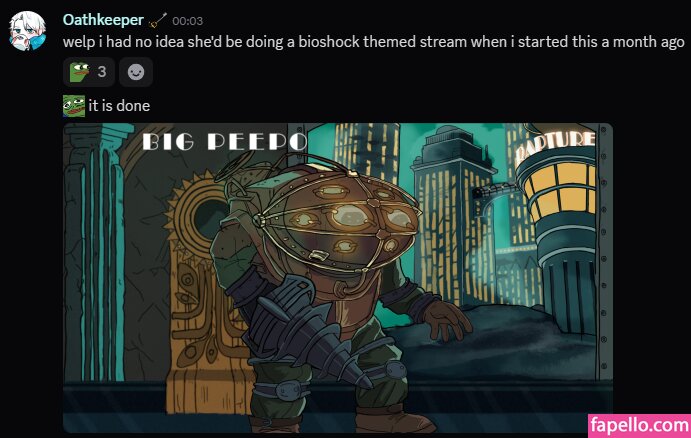Click the 00:03 message timestamp
Screen dimensions: 691x438
[187, 21]
